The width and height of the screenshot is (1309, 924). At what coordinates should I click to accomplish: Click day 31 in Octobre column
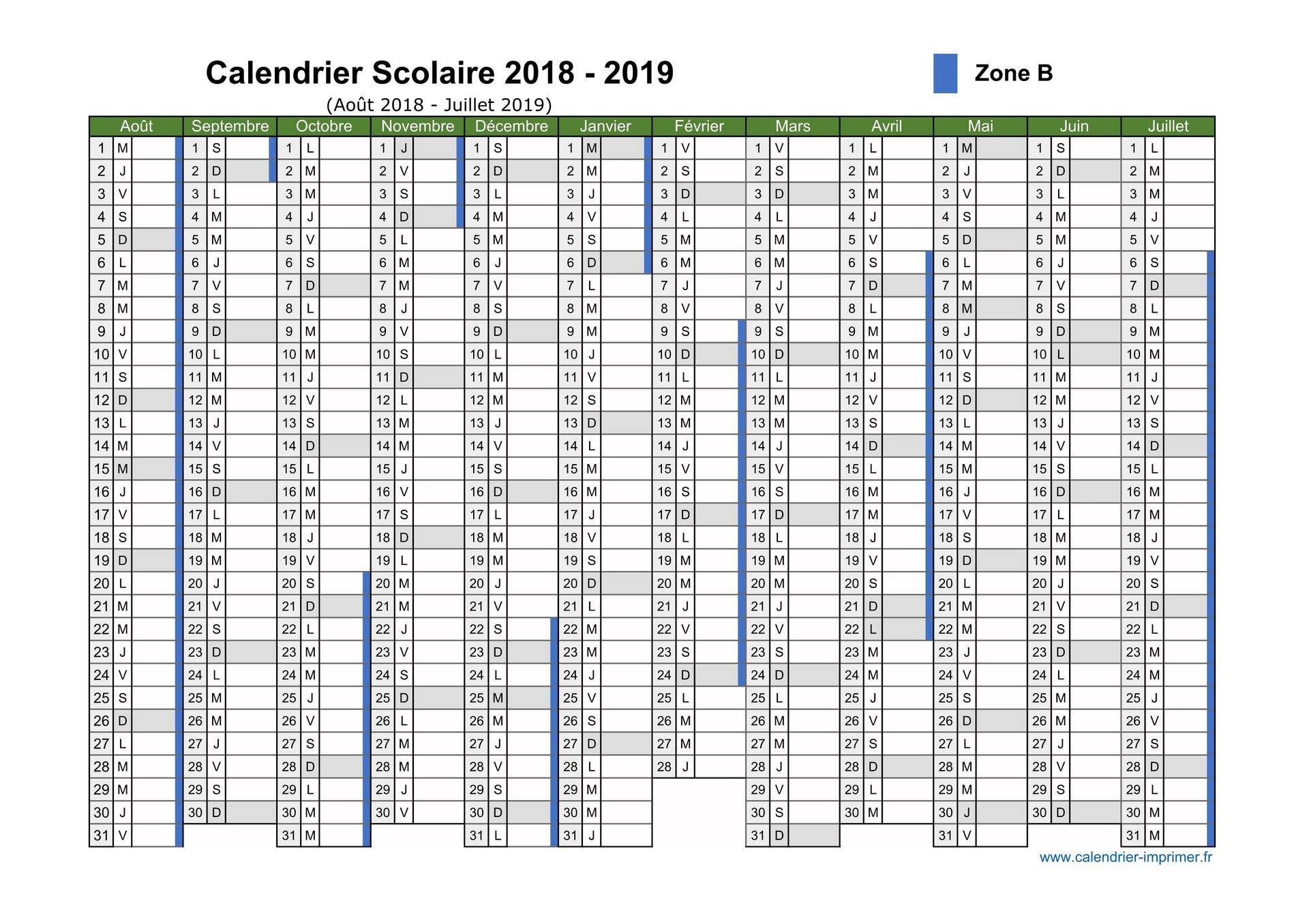point(320,835)
